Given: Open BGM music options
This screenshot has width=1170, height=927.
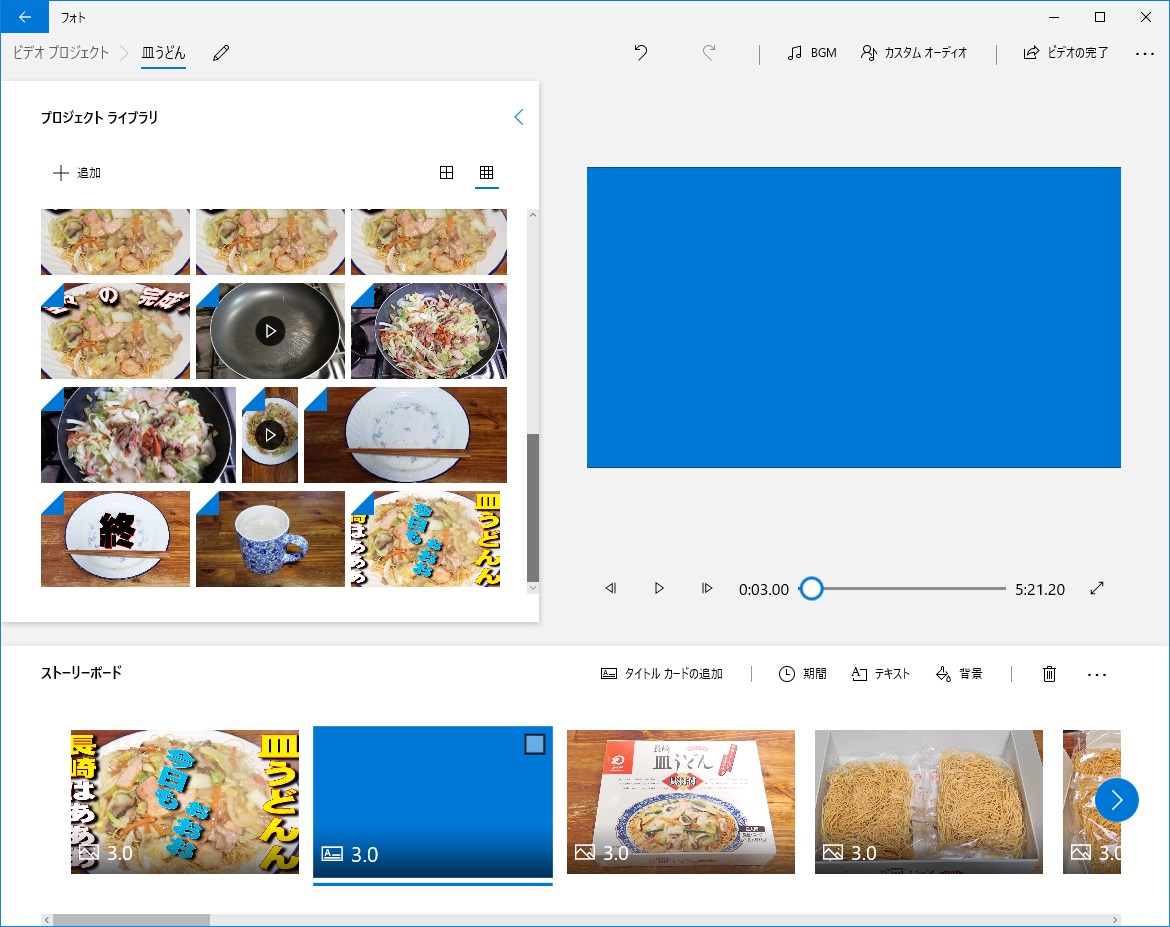Looking at the screenshot, I should pyautogui.click(x=812, y=53).
